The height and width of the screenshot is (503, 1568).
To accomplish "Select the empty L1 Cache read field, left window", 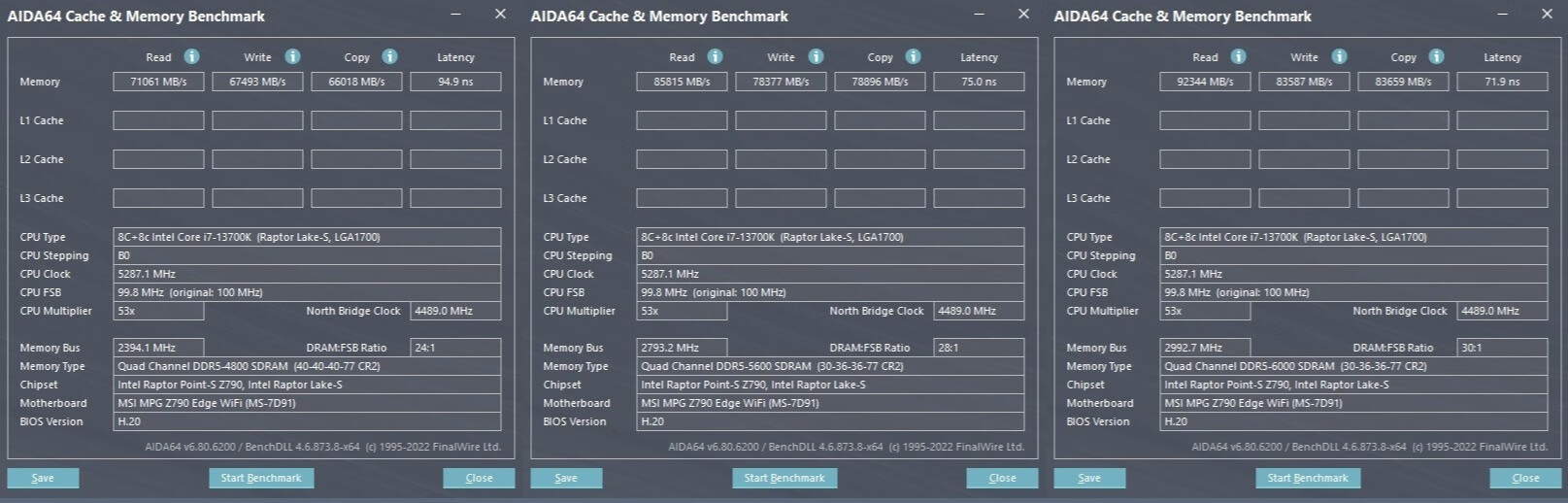I will (x=158, y=120).
